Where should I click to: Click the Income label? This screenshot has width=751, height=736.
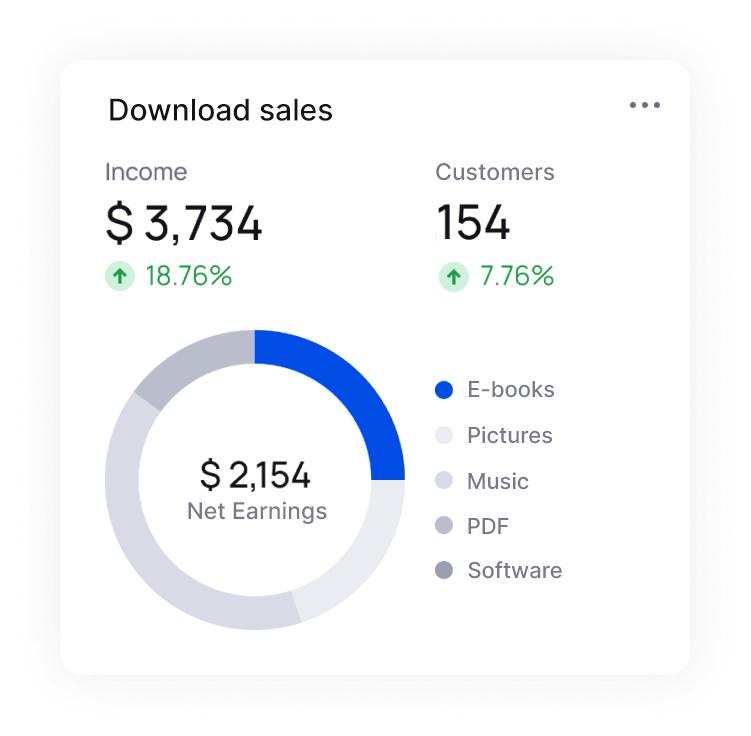point(146,172)
